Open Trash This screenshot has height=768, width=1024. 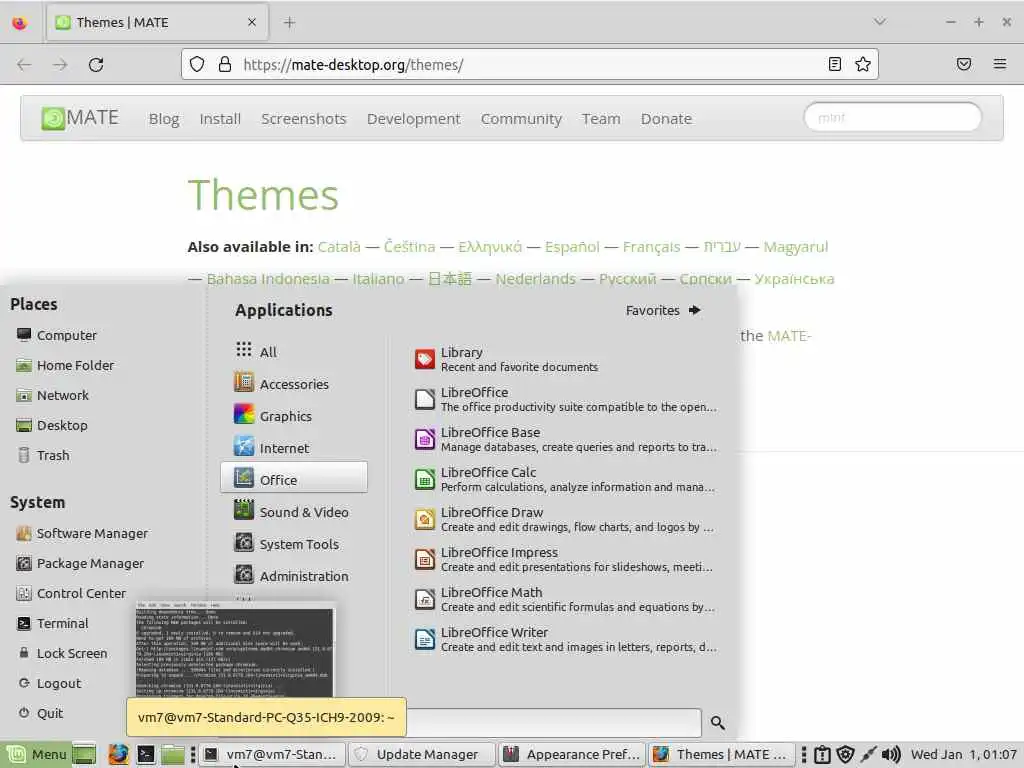coord(43,455)
